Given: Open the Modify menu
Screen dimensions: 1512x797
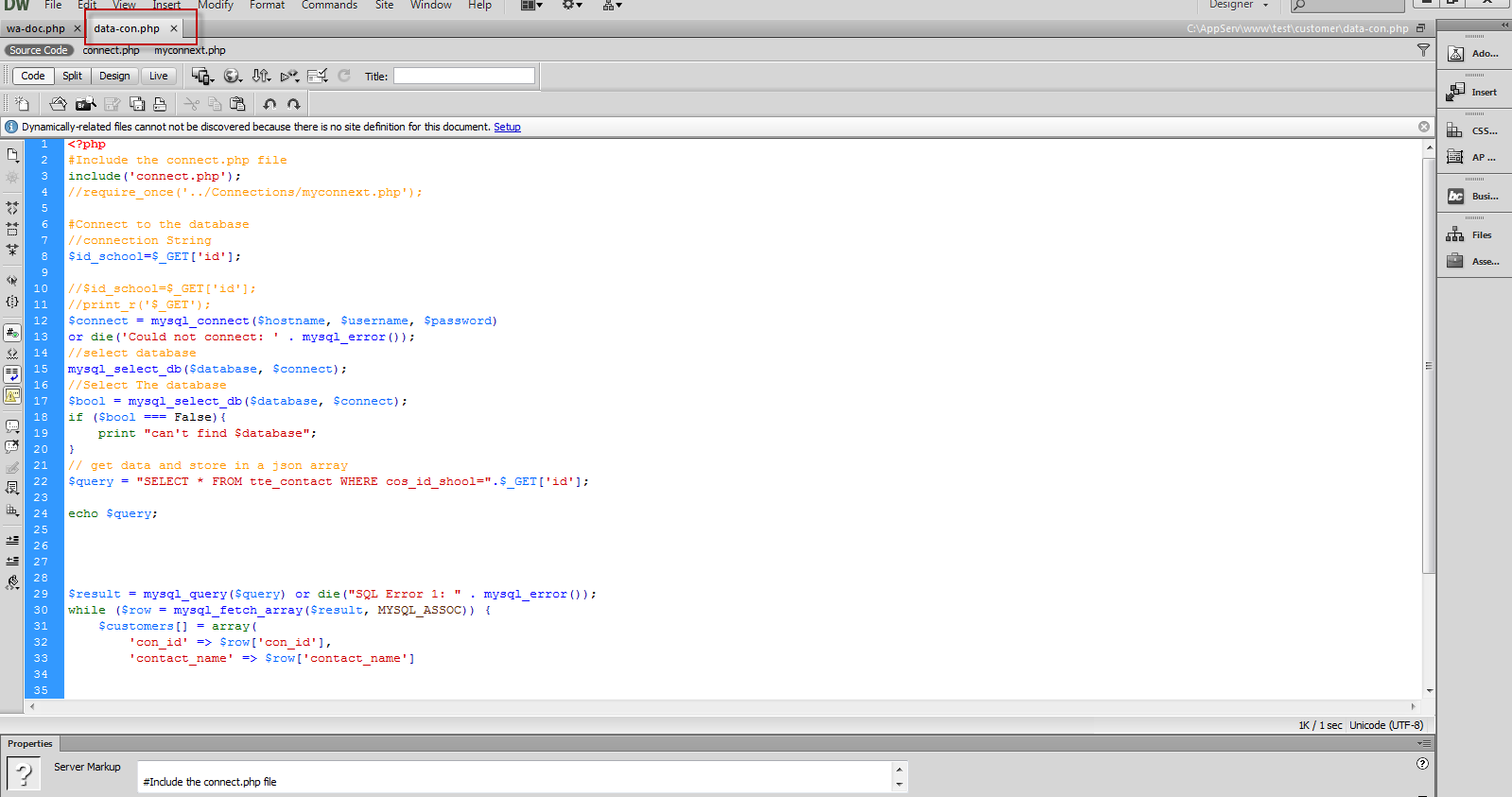Looking at the screenshot, I should (216, 5).
